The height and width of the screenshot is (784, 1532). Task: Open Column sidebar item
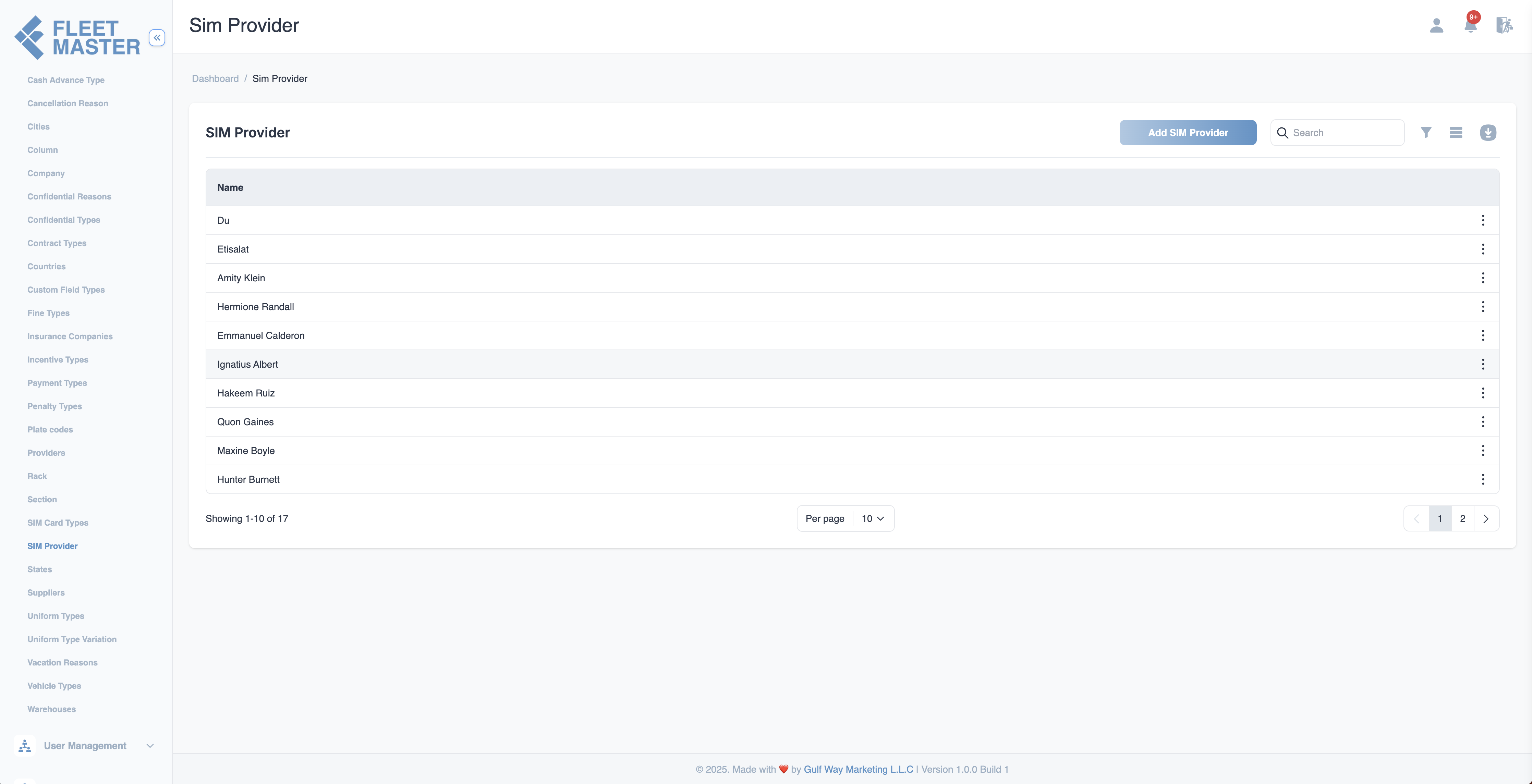click(43, 150)
